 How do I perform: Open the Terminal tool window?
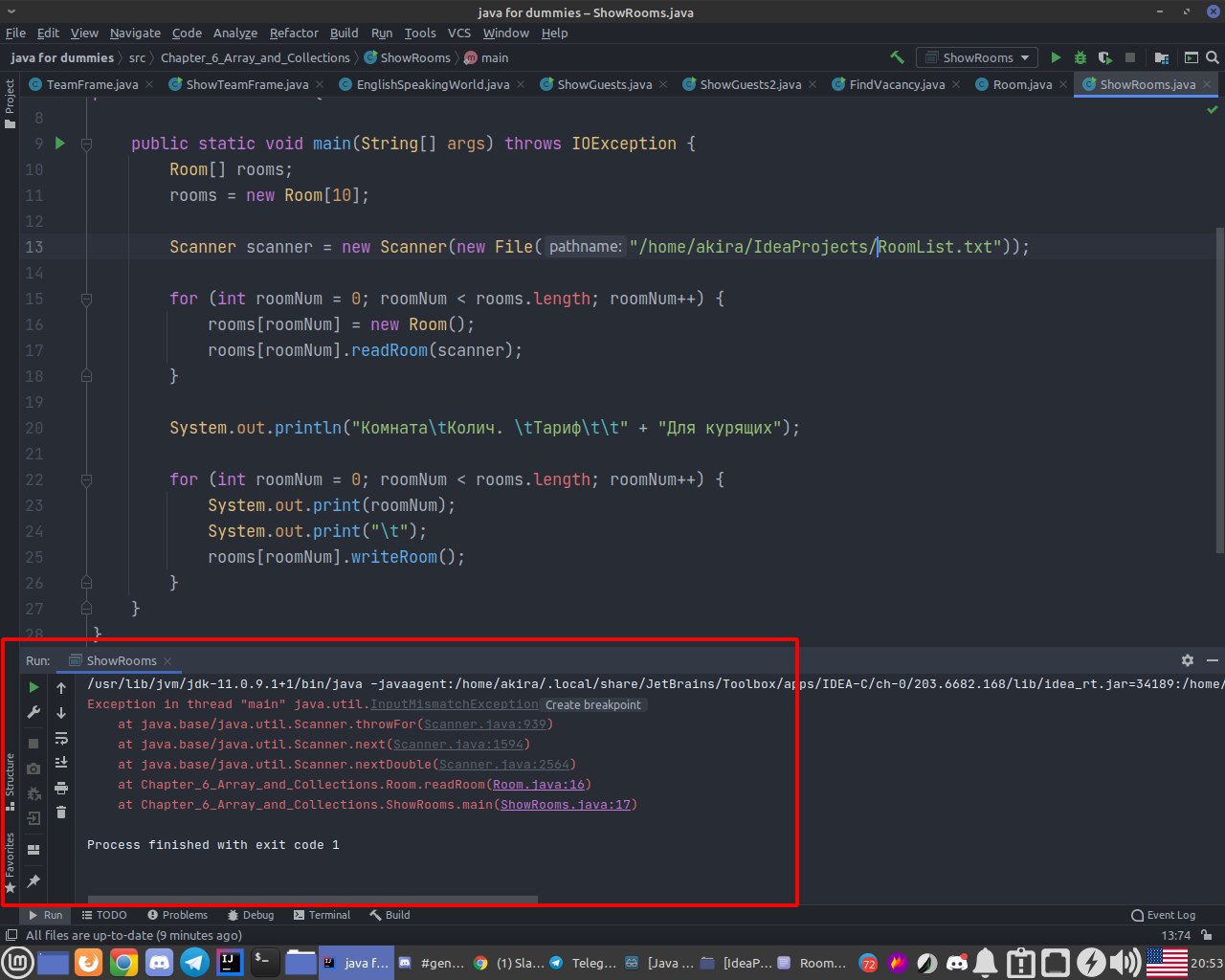point(322,915)
